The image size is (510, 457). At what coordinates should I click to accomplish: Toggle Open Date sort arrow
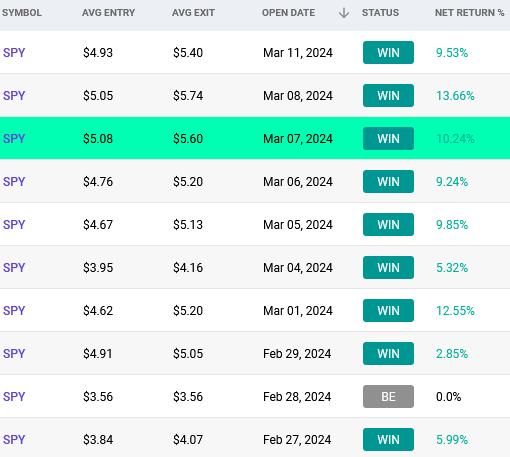(x=344, y=13)
